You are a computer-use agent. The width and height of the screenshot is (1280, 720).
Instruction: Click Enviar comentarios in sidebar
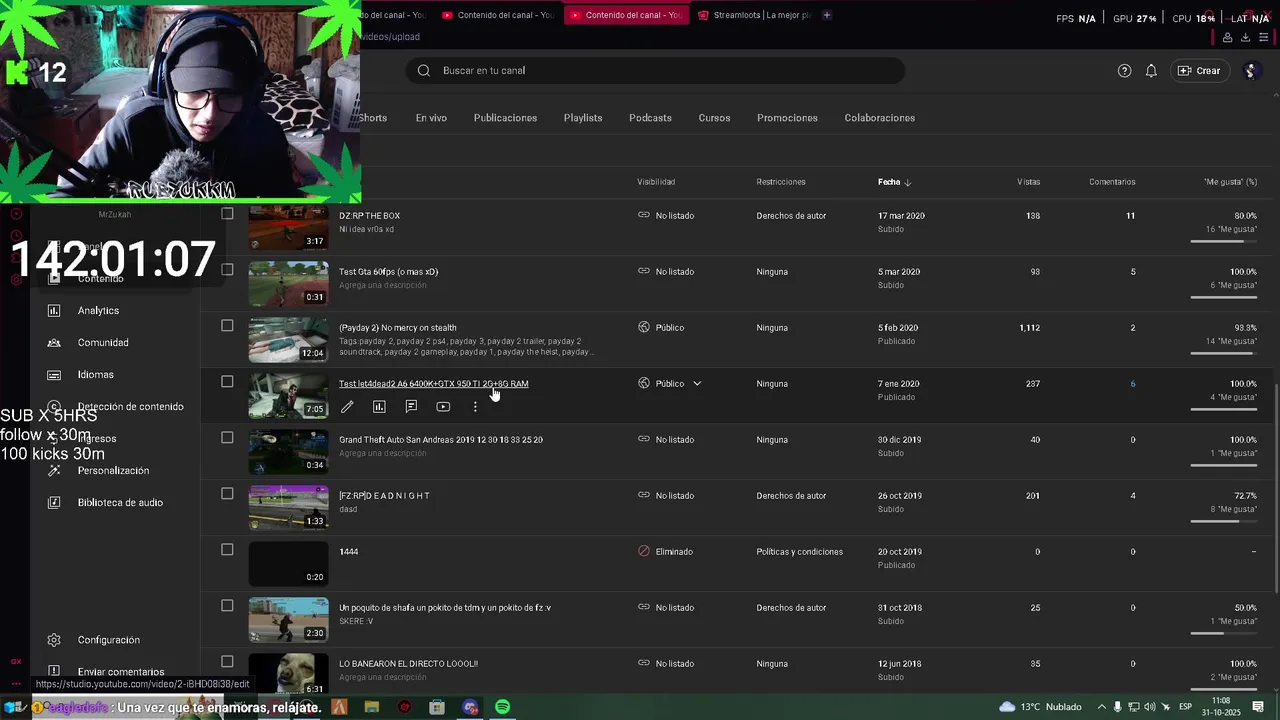pyautogui.click(x=121, y=672)
